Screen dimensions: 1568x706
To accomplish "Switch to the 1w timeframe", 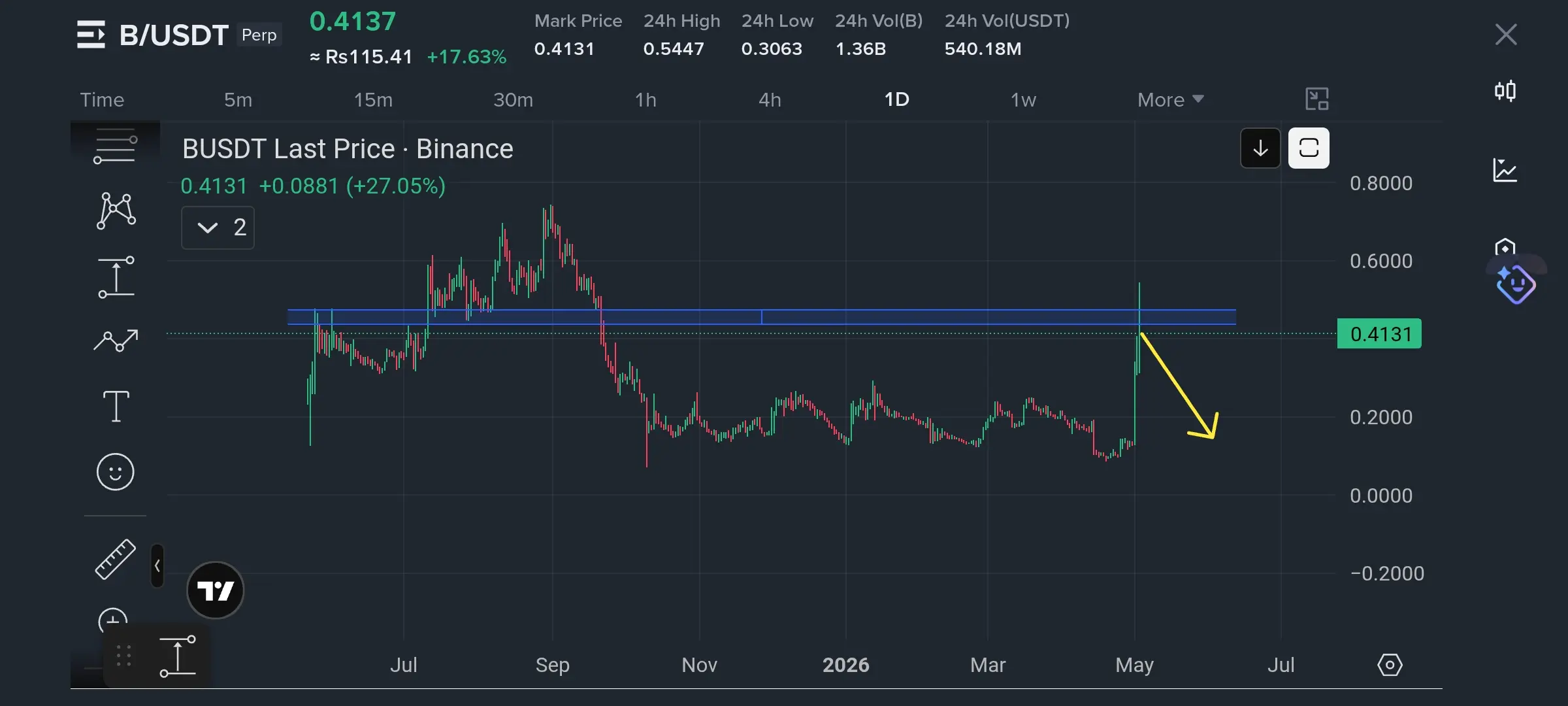I will [1023, 99].
